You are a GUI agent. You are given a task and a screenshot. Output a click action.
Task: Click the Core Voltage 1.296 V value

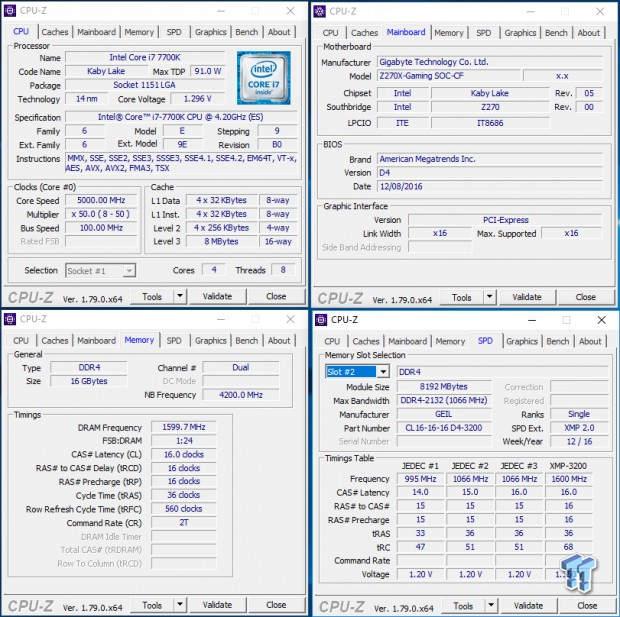click(x=198, y=98)
